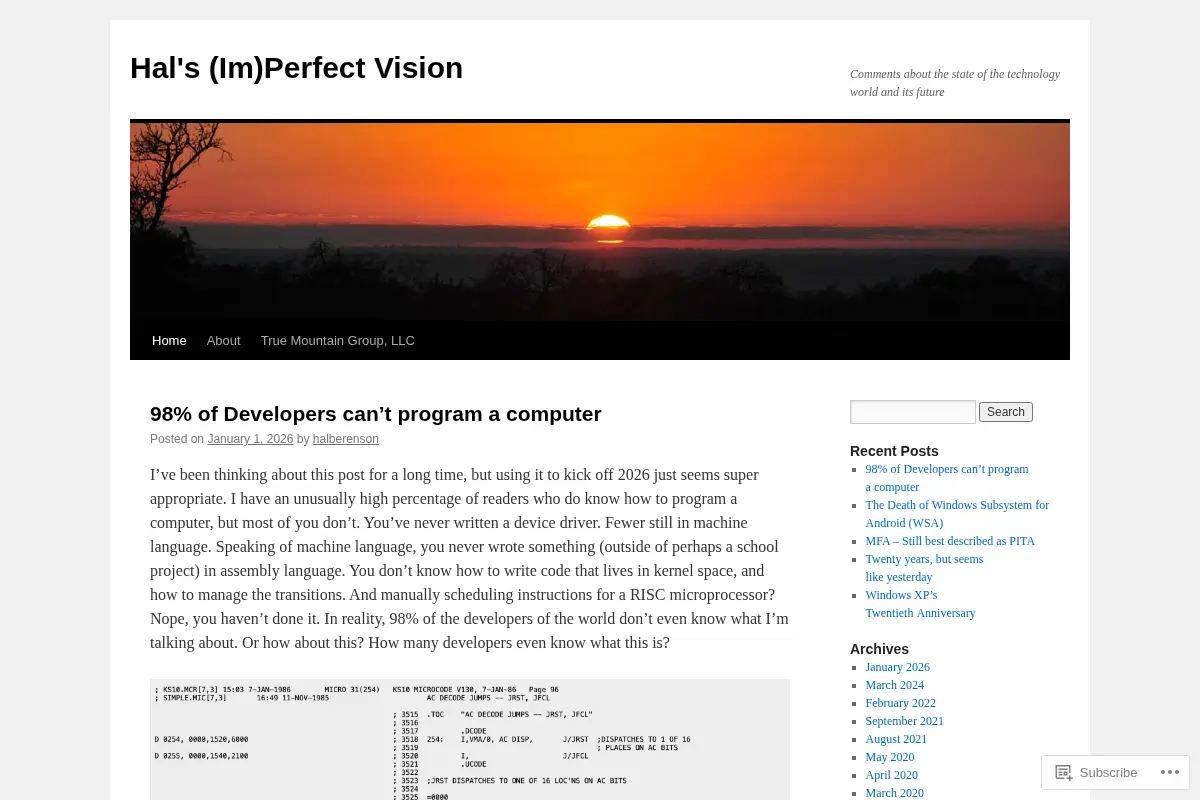Image resolution: width=1200 pixels, height=800 pixels.
Task: Click the 'Archives' sidebar heading
Action: coord(879,649)
